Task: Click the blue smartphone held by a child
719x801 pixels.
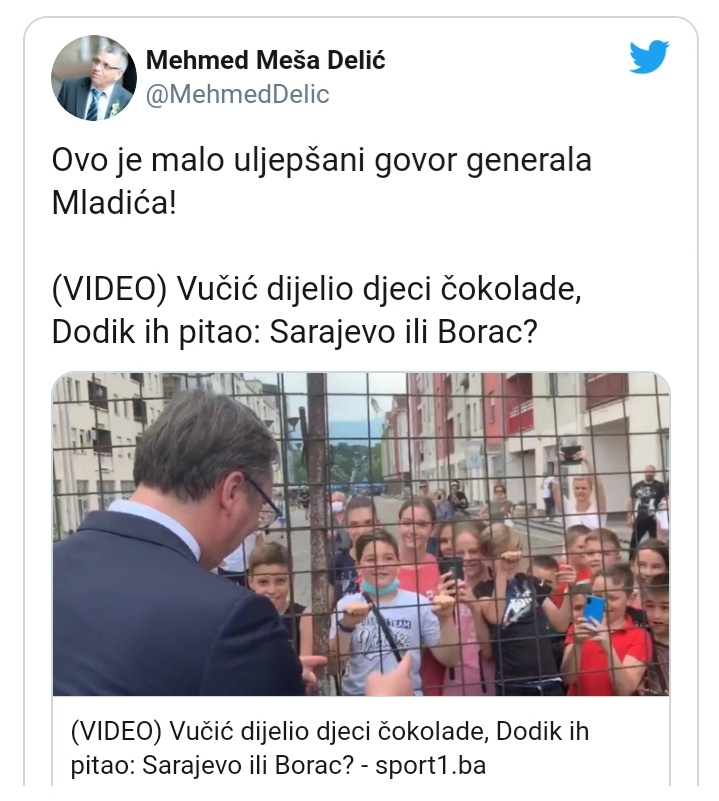Action: point(594,609)
